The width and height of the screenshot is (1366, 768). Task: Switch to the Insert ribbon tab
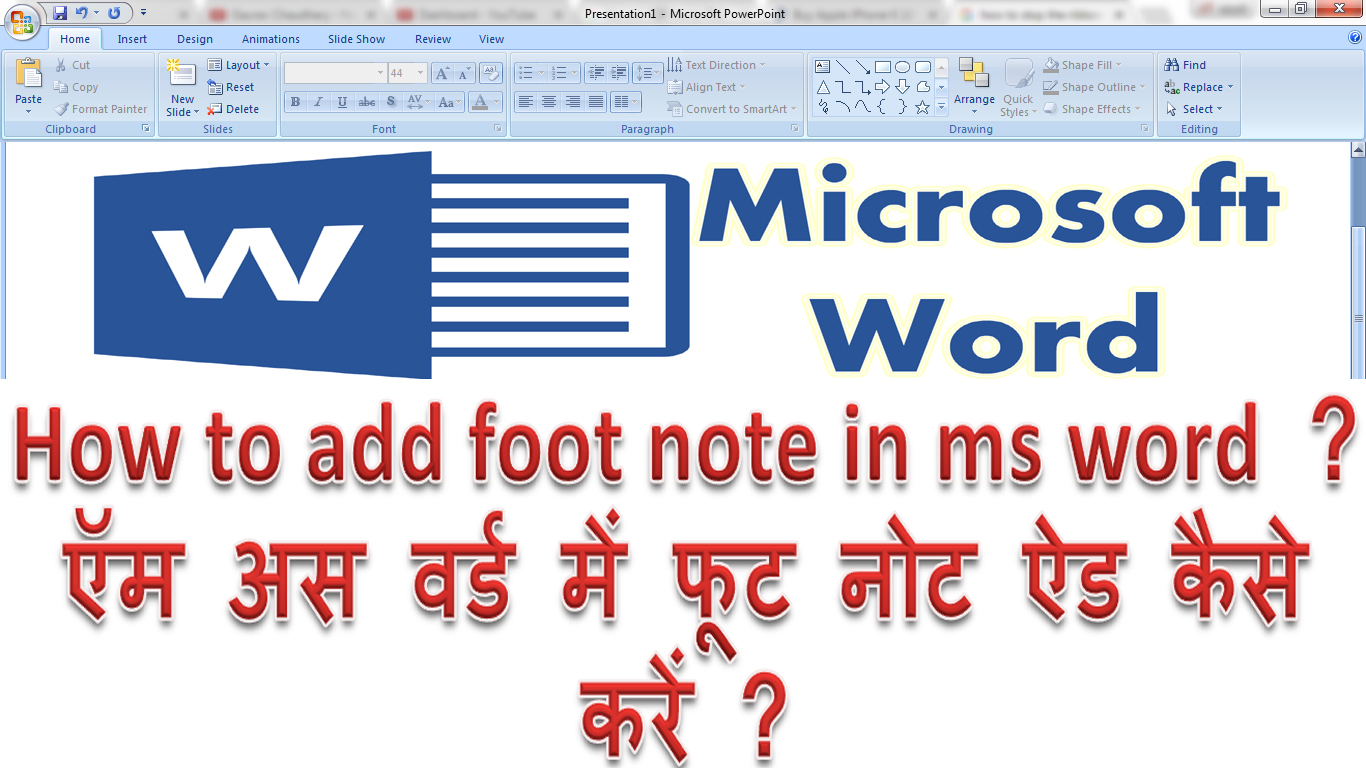pyautogui.click(x=132, y=39)
